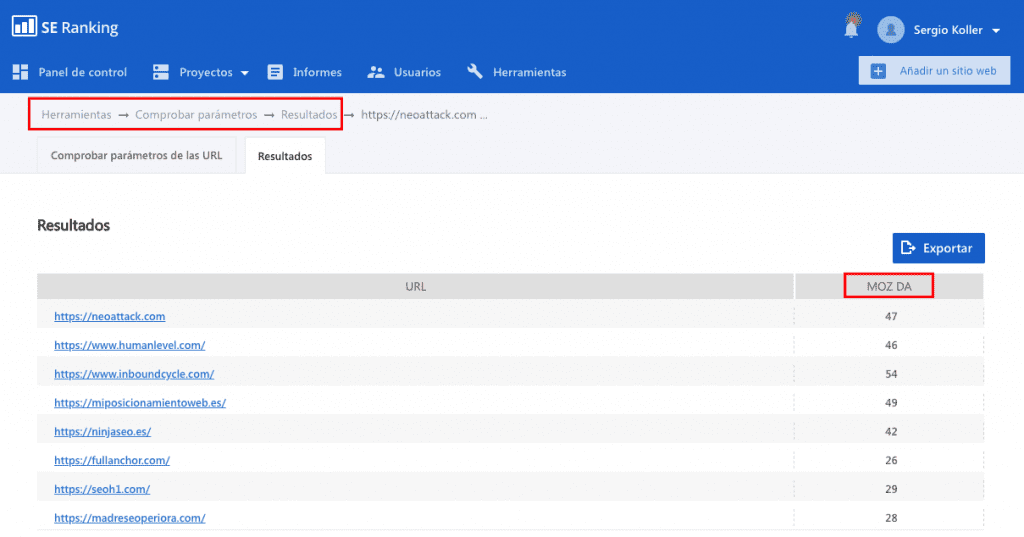Open the https://neoattack.com link in table

pyautogui.click(x=110, y=316)
